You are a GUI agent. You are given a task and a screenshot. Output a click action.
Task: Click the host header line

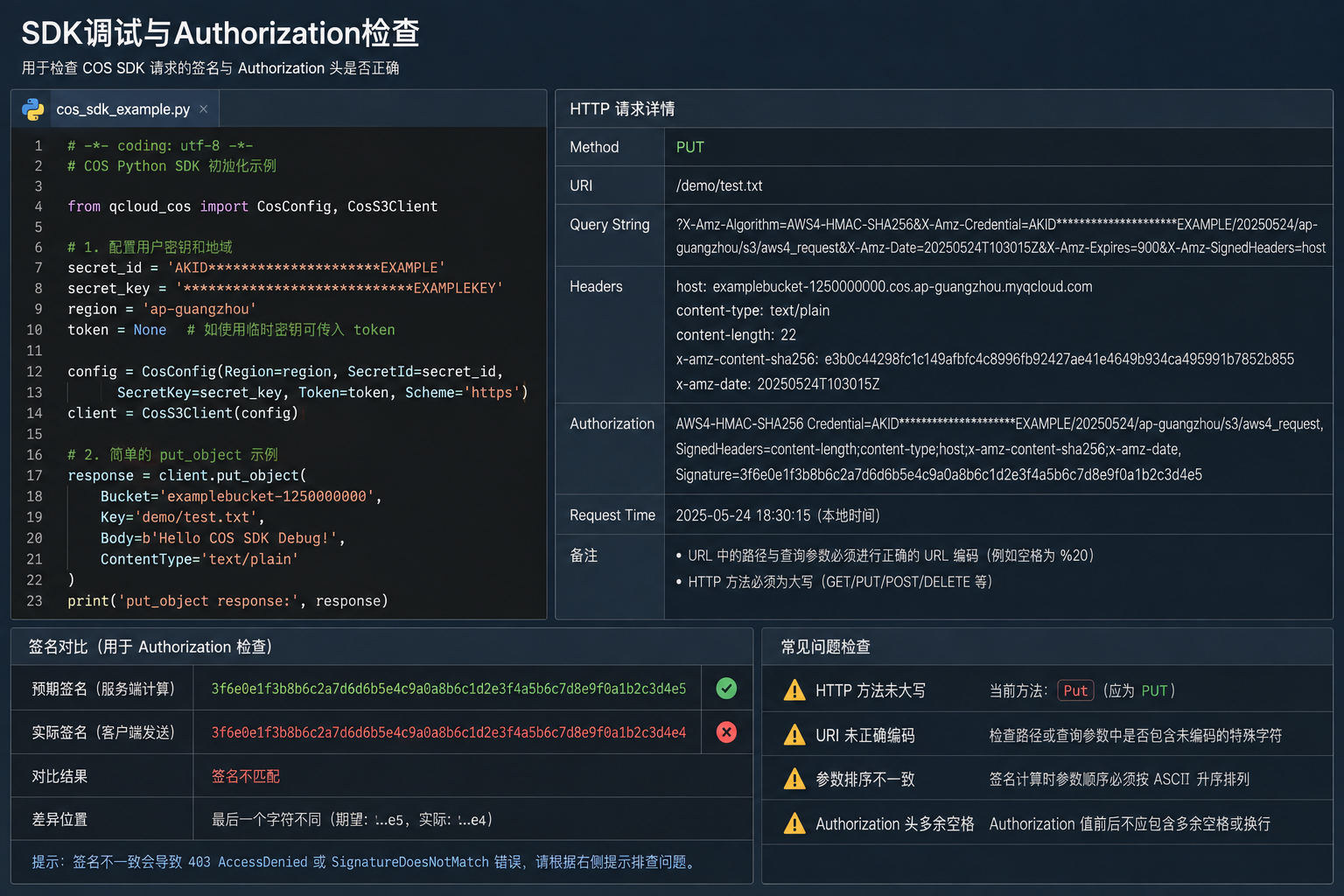[x=884, y=287]
